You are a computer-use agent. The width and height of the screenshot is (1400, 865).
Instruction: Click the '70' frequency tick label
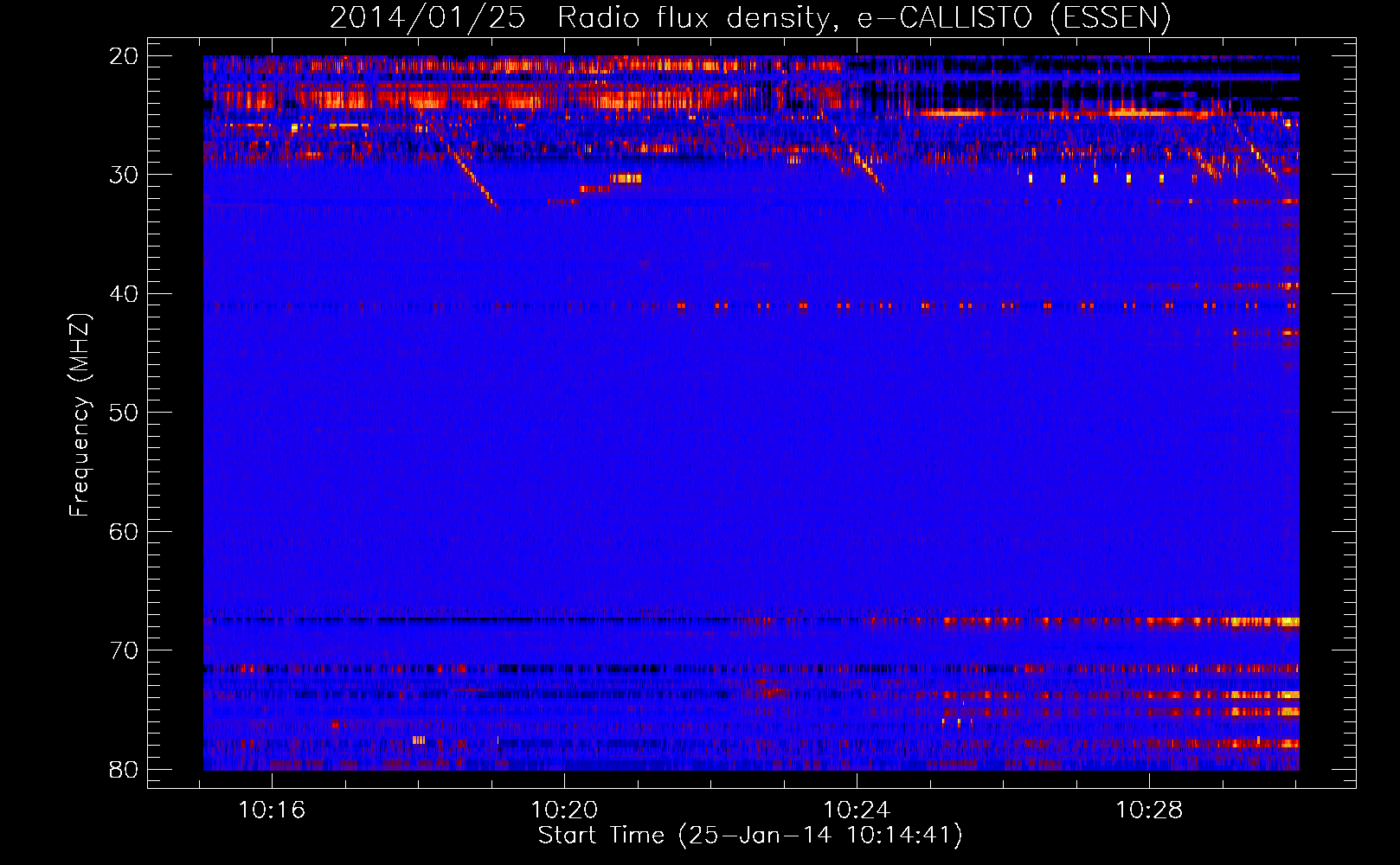125,650
